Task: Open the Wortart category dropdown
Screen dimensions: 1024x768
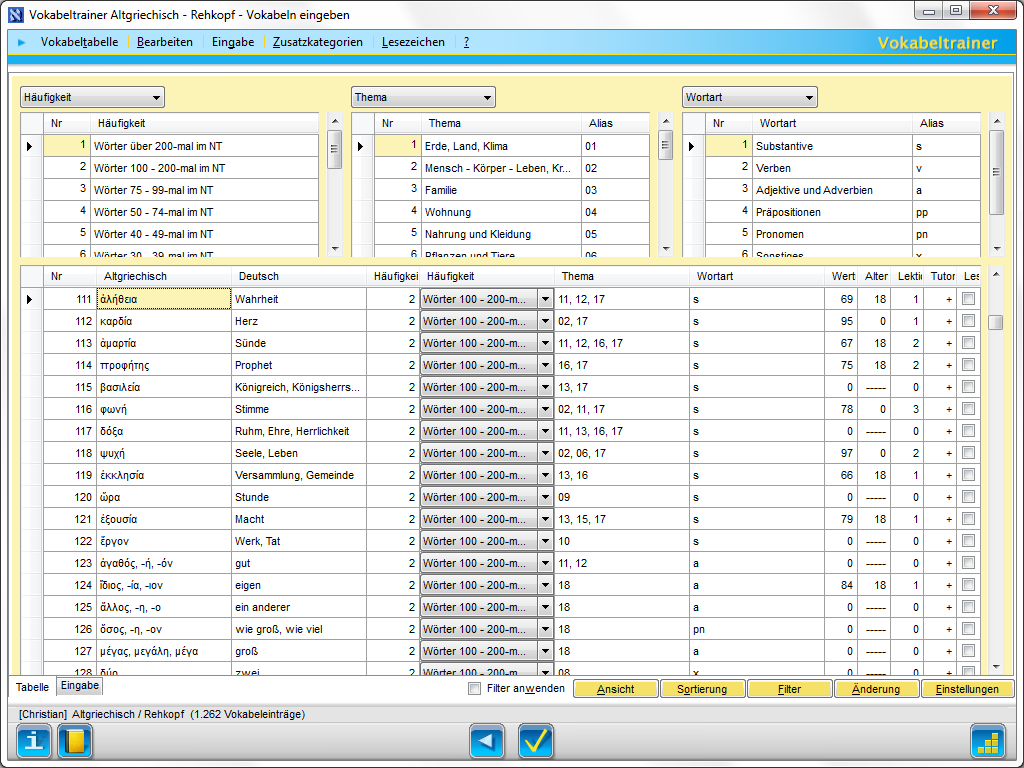Action: 750,97
